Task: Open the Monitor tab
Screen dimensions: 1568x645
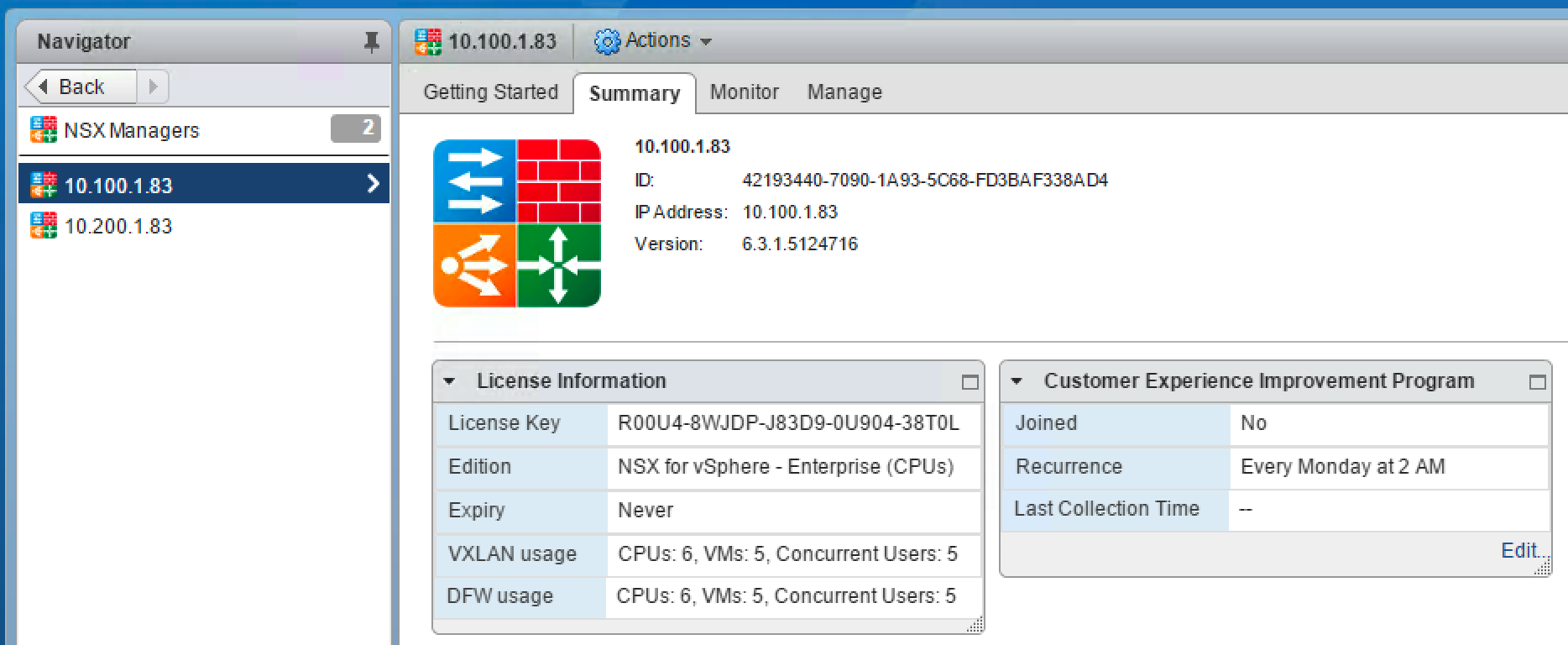Action: (x=744, y=92)
